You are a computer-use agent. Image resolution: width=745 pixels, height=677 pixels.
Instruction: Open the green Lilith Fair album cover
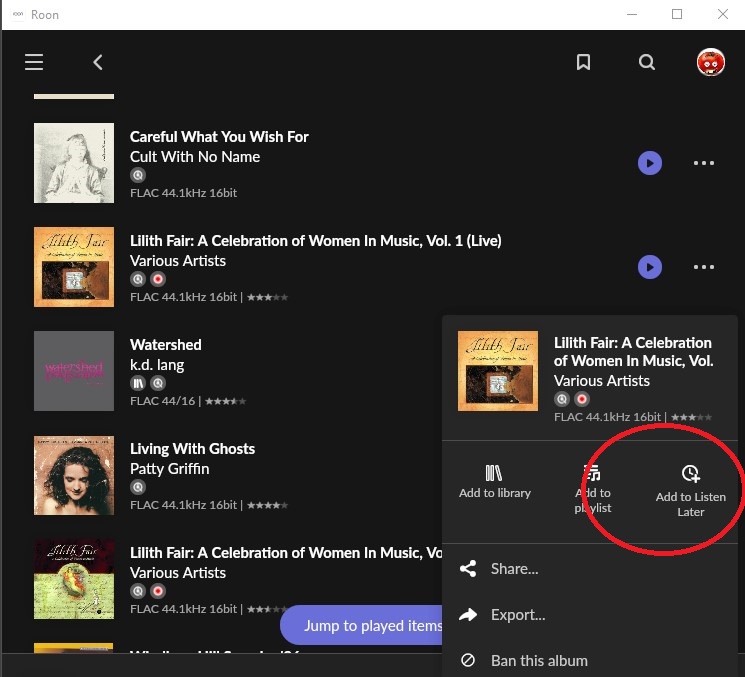click(74, 579)
